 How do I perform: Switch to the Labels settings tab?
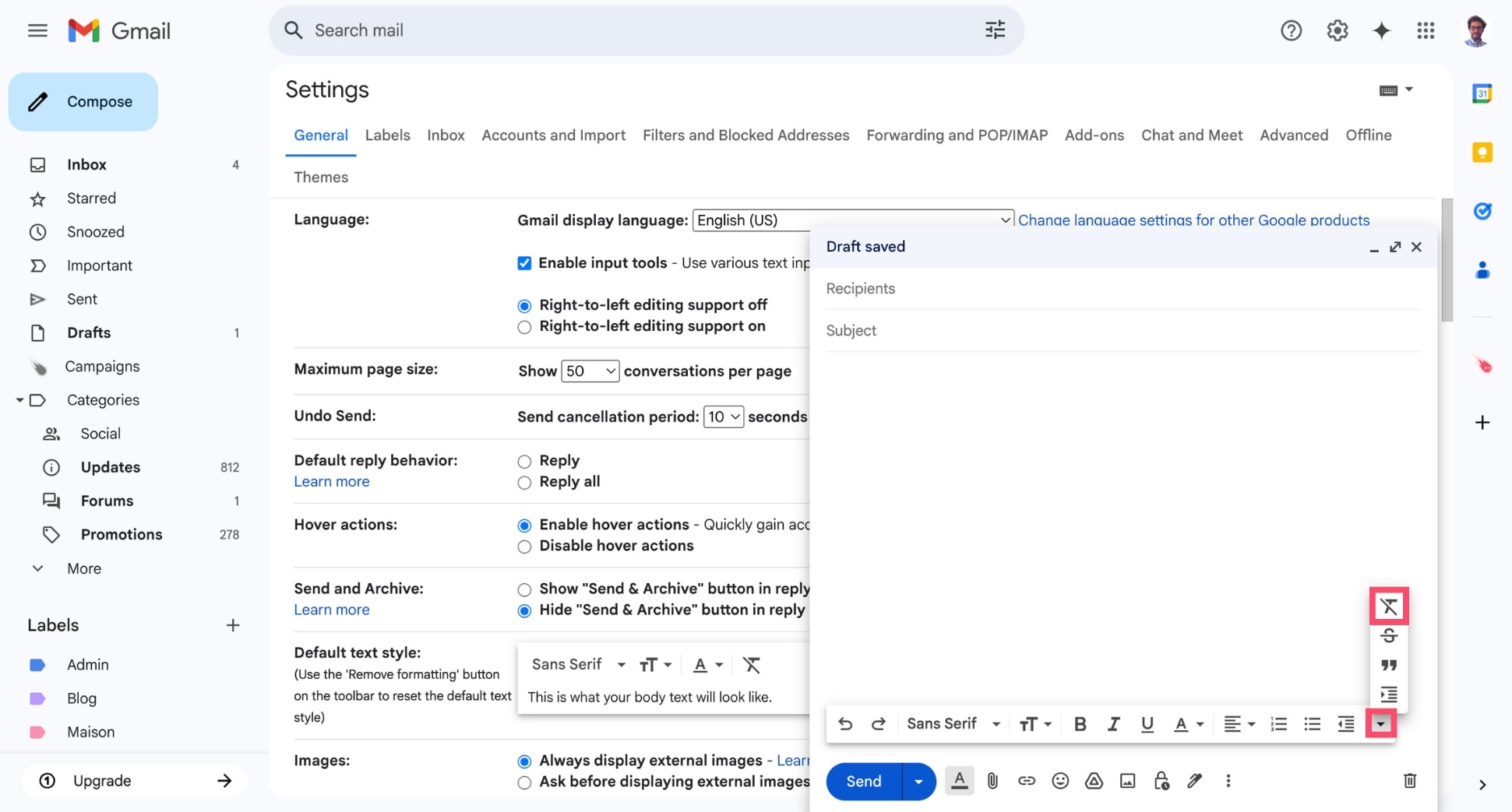pyautogui.click(x=387, y=135)
